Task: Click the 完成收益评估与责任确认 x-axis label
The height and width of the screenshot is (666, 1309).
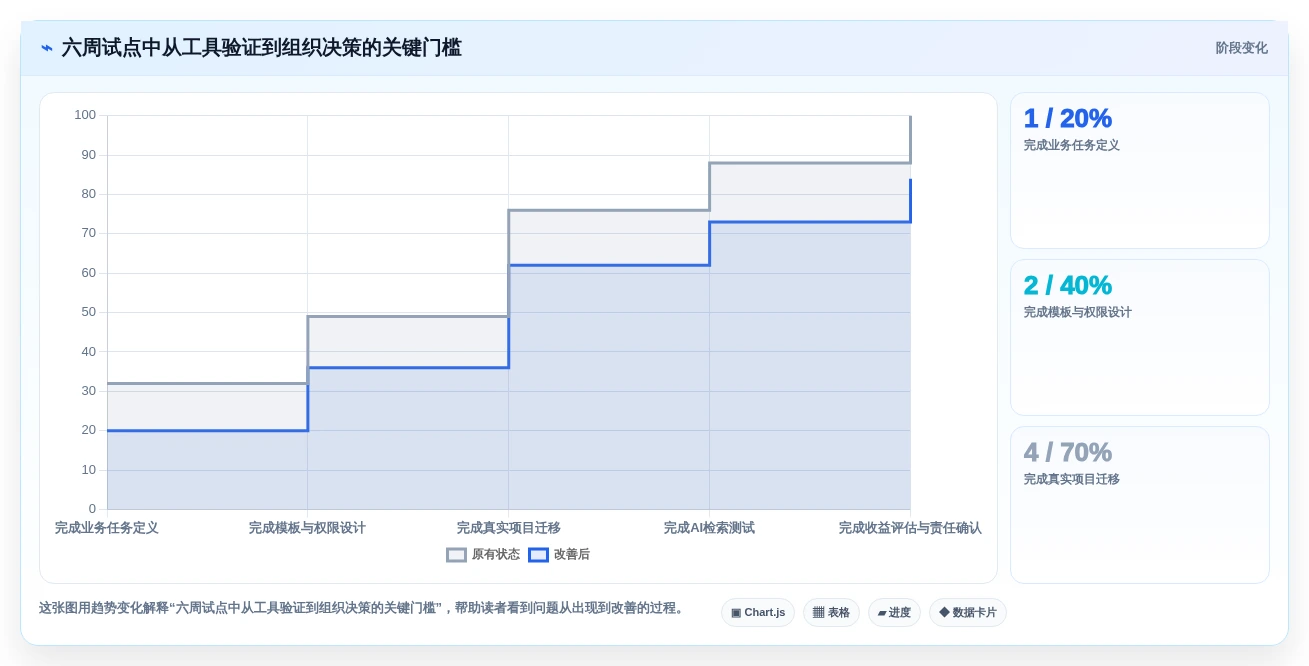Action: point(910,528)
